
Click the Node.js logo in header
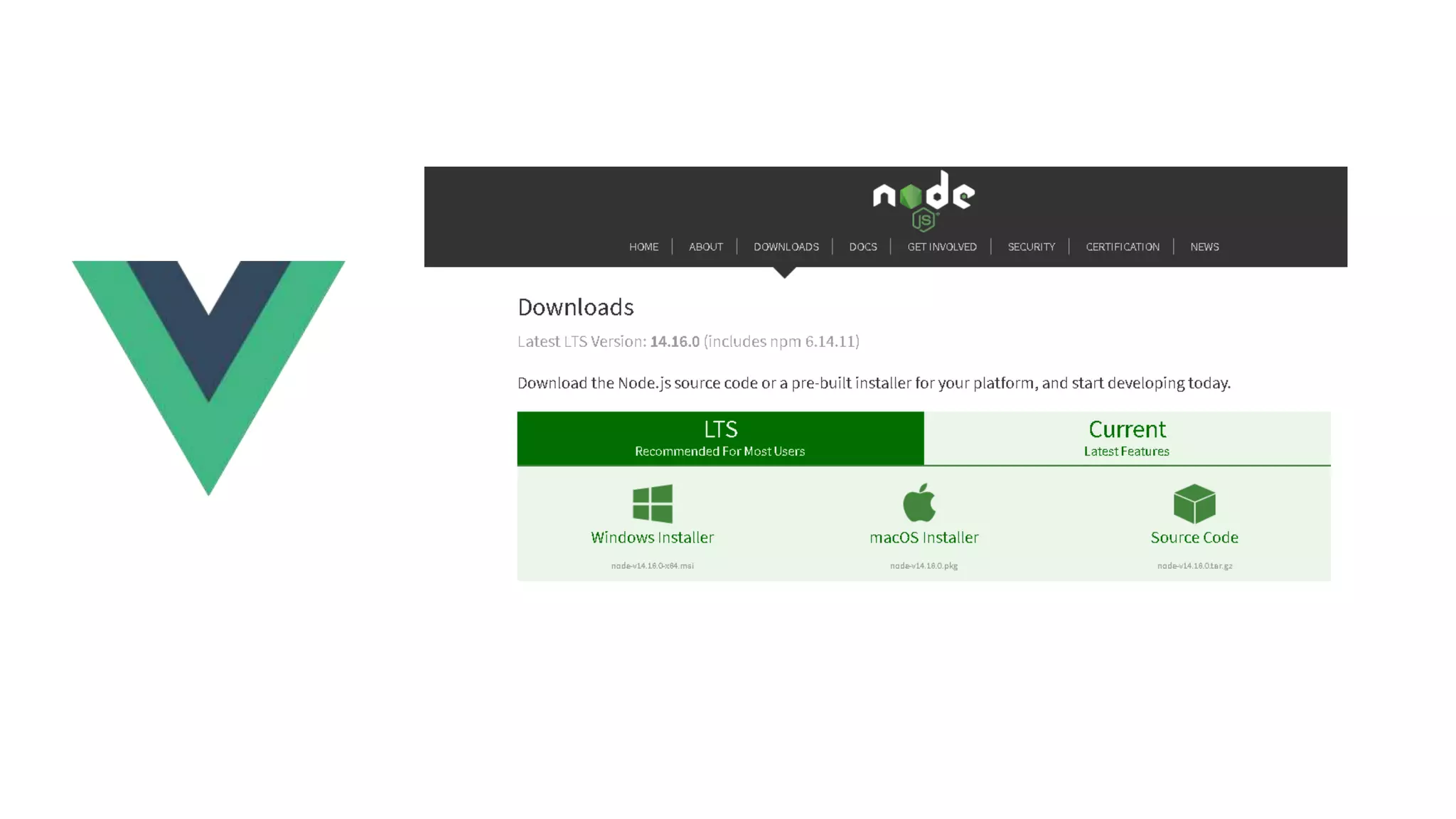[923, 200]
